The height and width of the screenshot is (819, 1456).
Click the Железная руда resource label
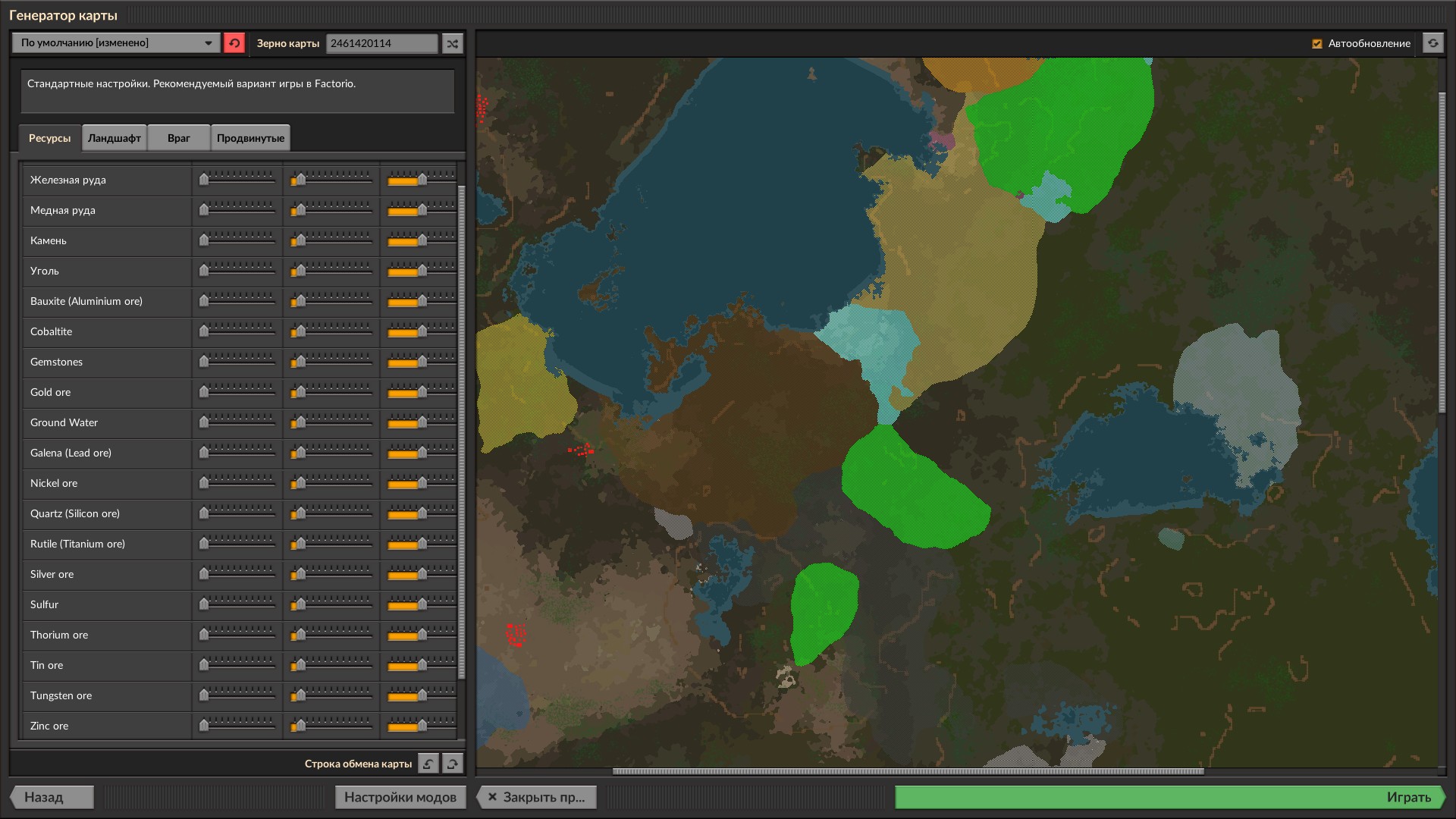tap(68, 180)
